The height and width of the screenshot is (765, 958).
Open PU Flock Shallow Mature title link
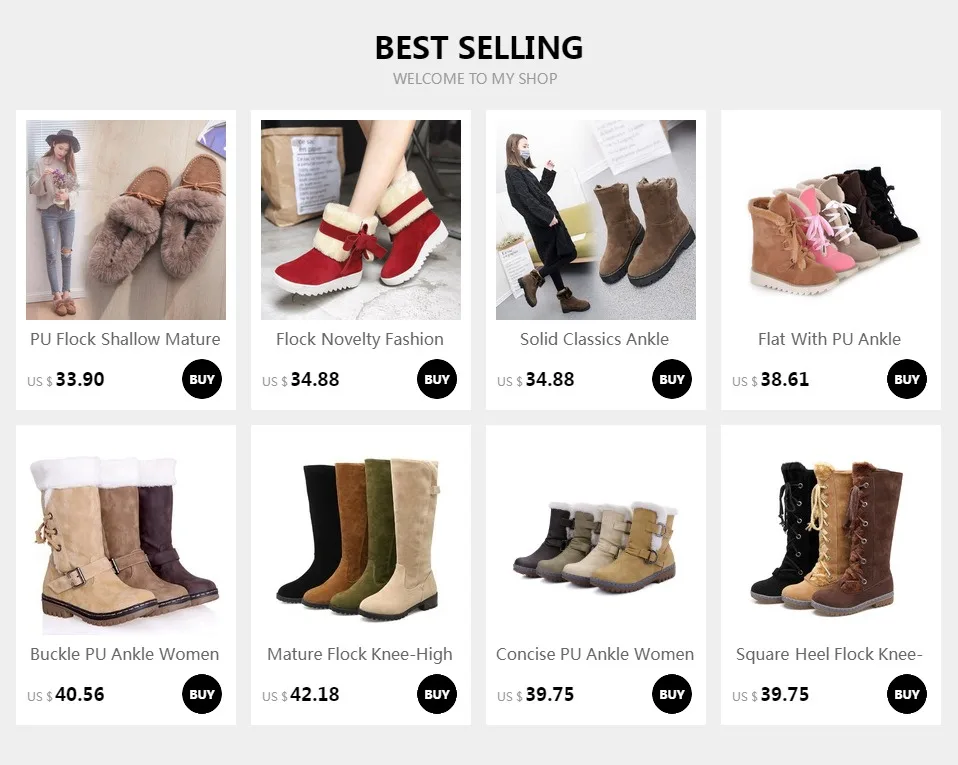[x=125, y=339]
